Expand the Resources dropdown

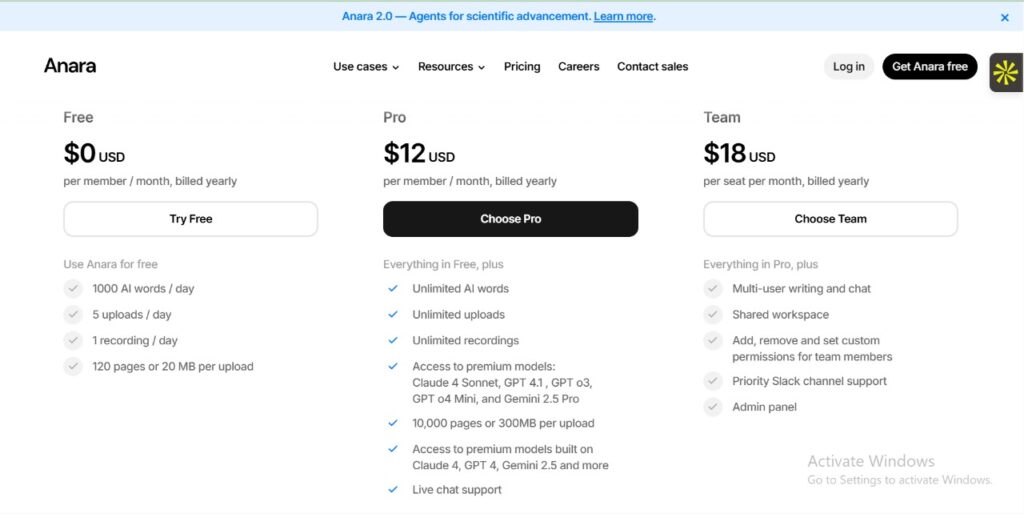tap(451, 67)
